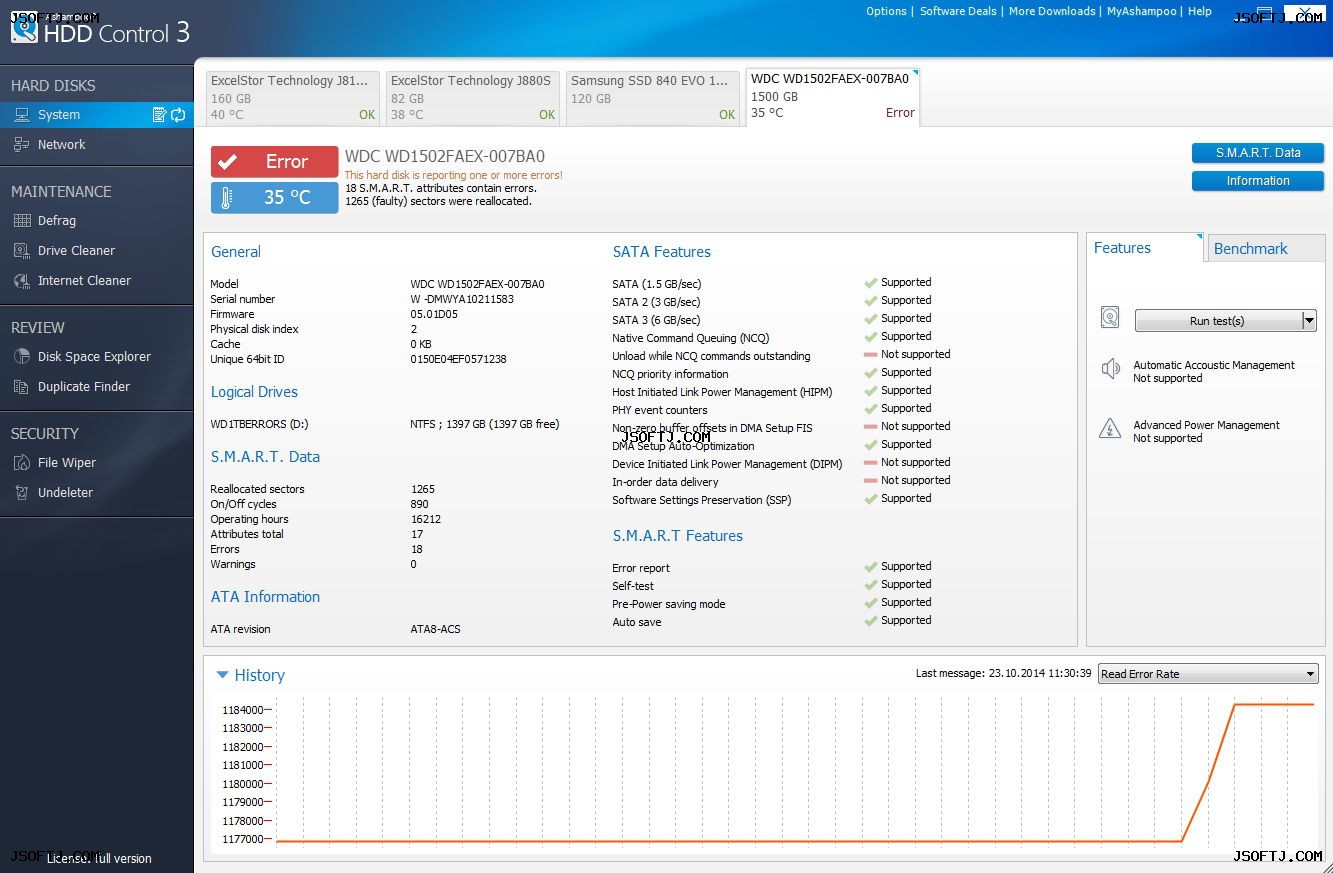Click the red Error status badge
Screen dimensions: 1333x873
tap(275, 162)
